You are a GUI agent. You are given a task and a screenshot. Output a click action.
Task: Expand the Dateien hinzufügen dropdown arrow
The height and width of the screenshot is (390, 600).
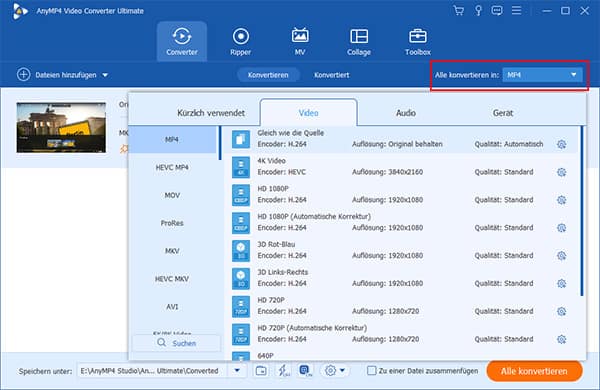click(x=105, y=75)
